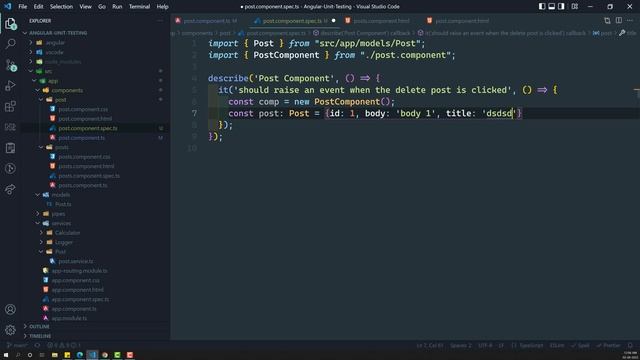Open the Extensions view
Image resolution: width=640 pixels, height=360 pixels.
coord(11,107)
